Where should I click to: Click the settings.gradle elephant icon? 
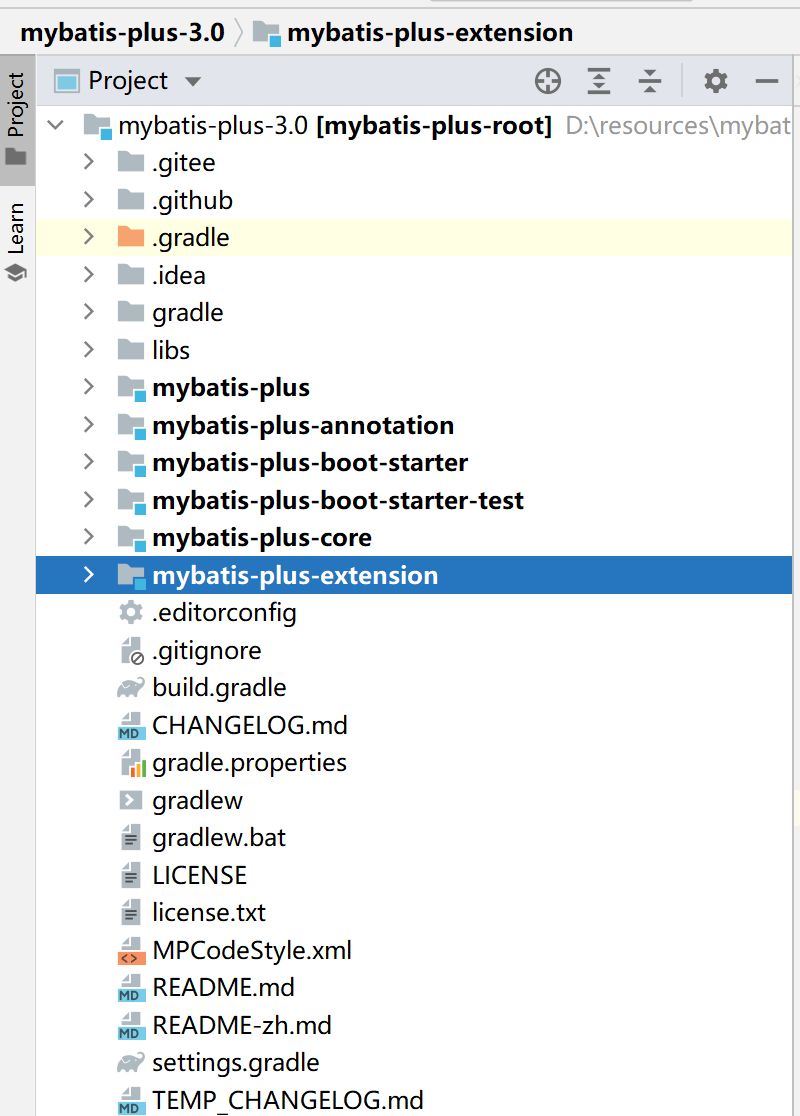(x=131, y=1063)
